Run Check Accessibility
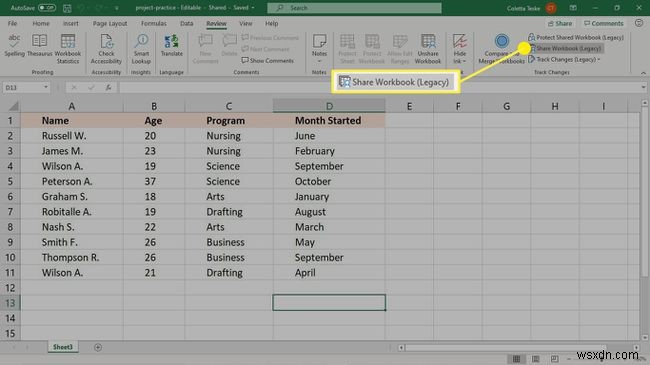 pos(106,49)
